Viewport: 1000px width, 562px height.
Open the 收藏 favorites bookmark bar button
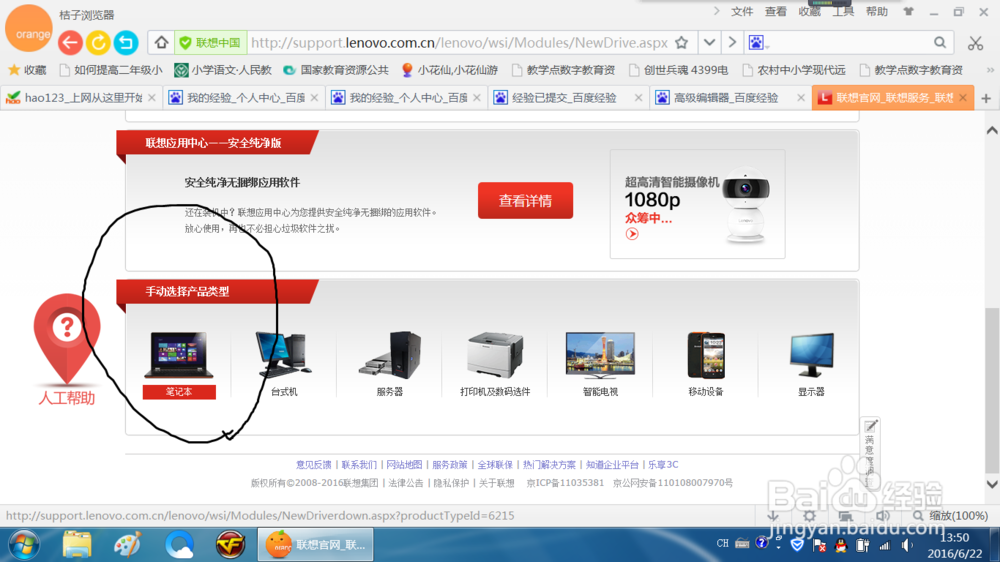(27, 70)
